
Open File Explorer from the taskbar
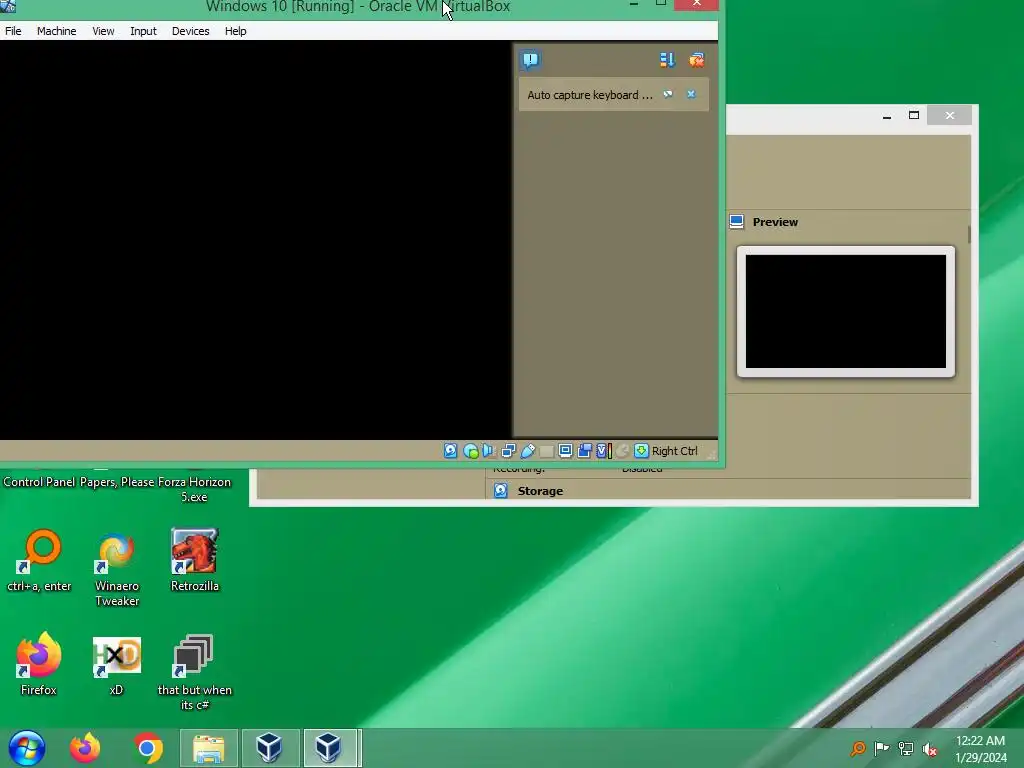click(209, 748)
